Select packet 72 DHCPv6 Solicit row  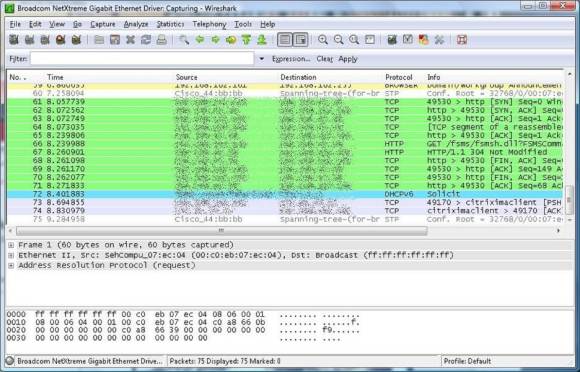(285, 194)
